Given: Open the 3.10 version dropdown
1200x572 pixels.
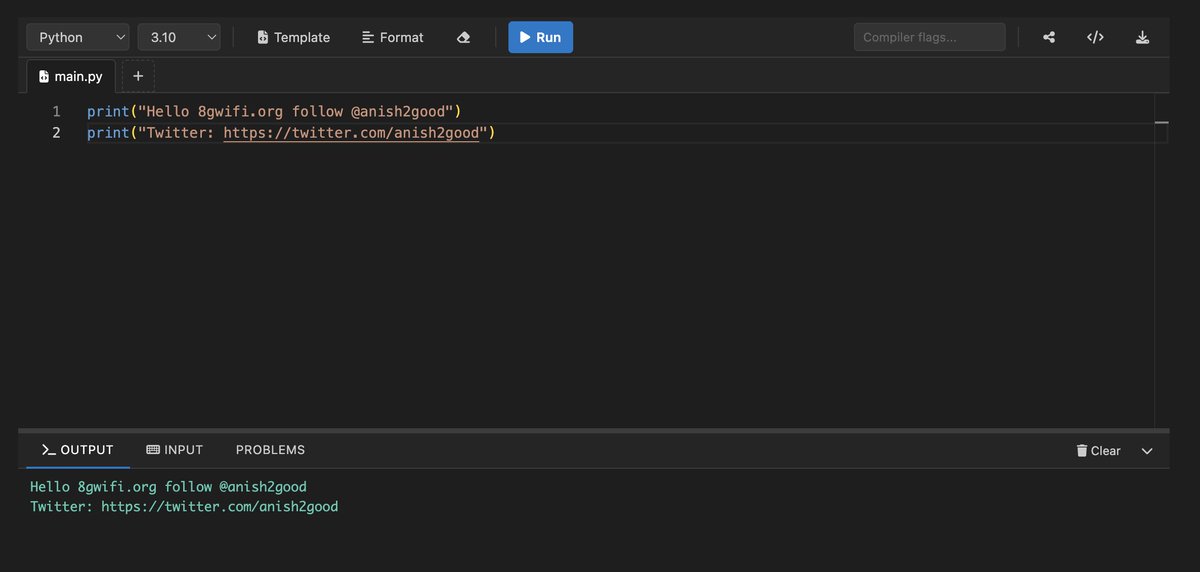Looking at the screenshot, I should 179,37.
